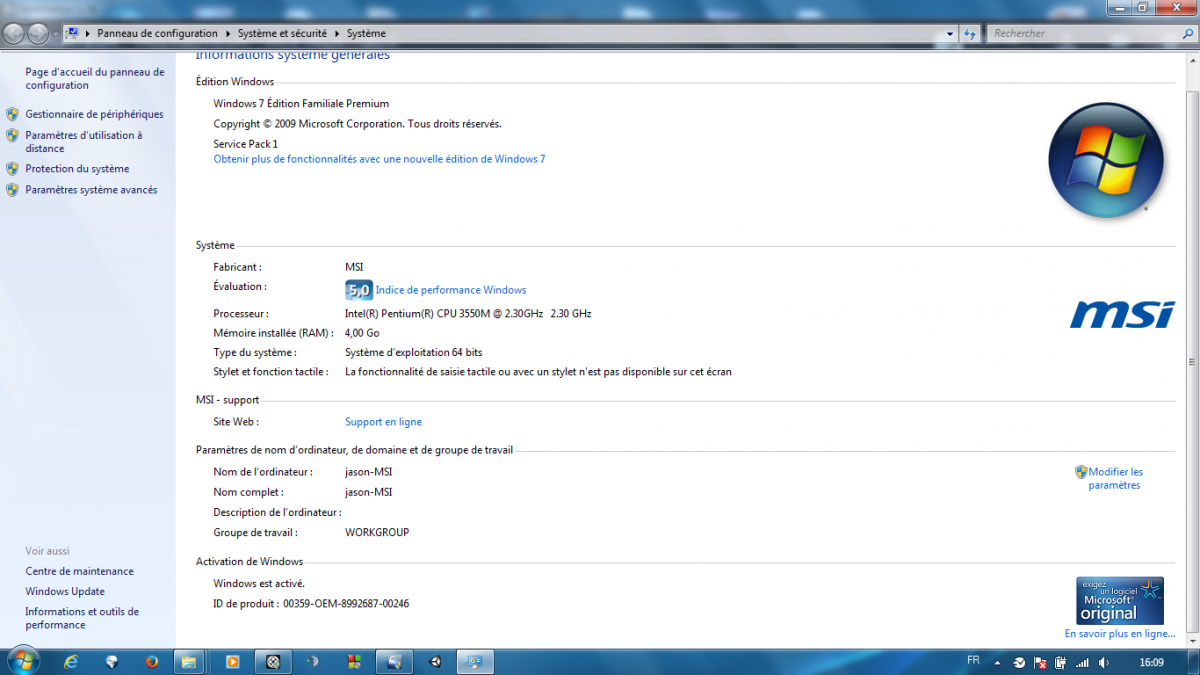Open Informations et outils de performance
This screenshot has width=1200, height=675.
pyautogui.click(x=82, y=618)
